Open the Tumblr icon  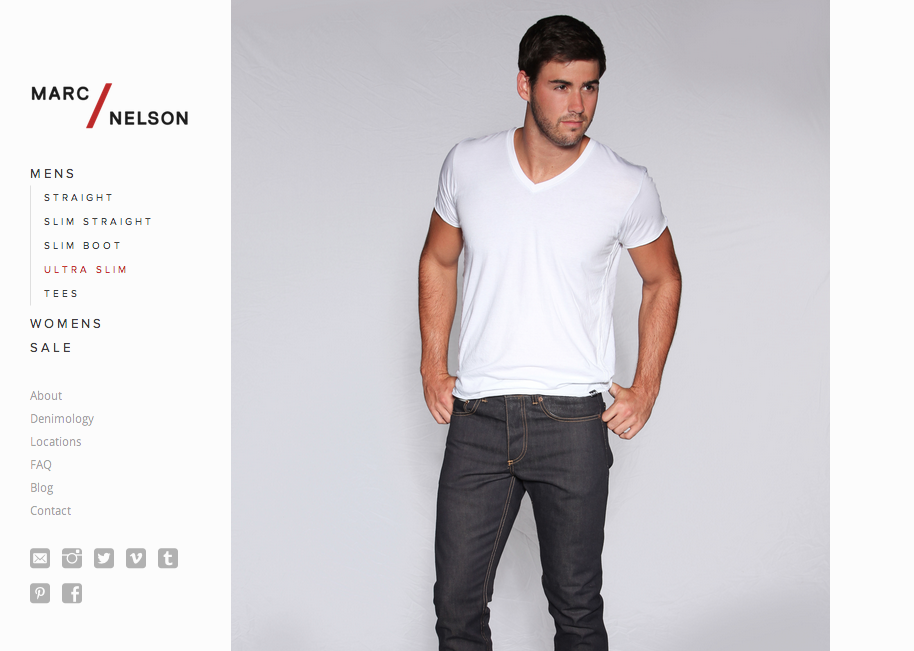[168, 558]
